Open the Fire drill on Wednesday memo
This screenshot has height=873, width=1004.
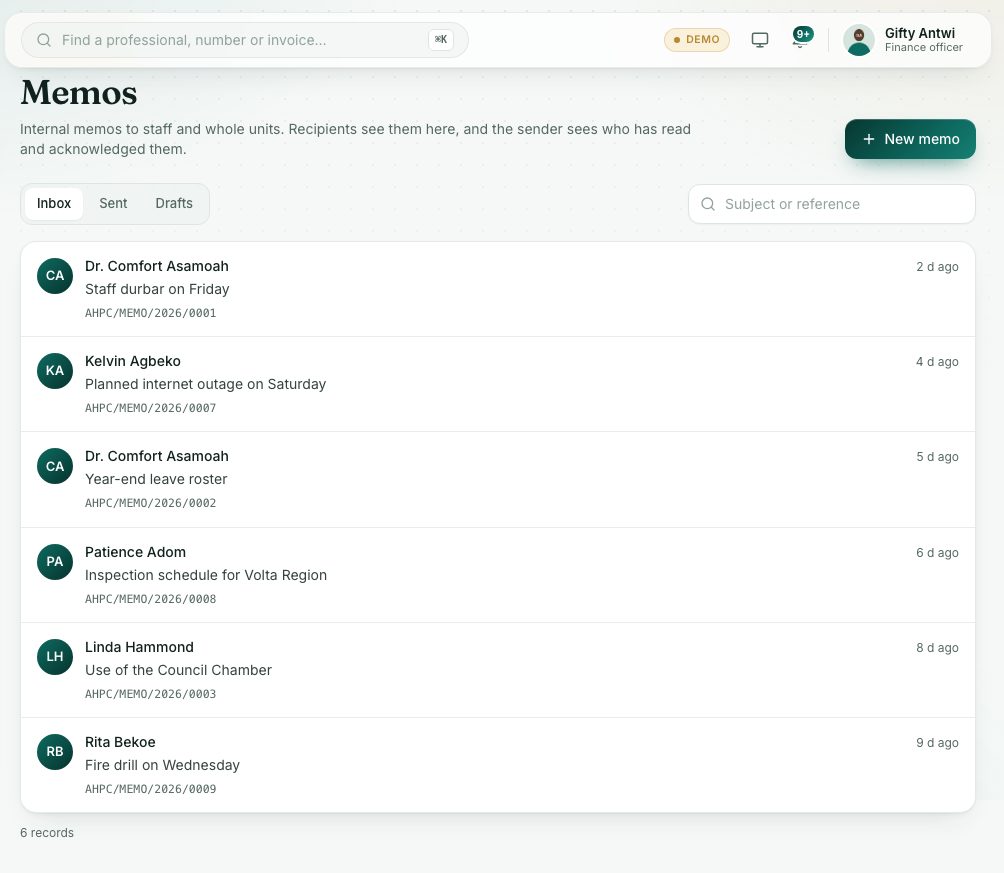pos(498,765)
